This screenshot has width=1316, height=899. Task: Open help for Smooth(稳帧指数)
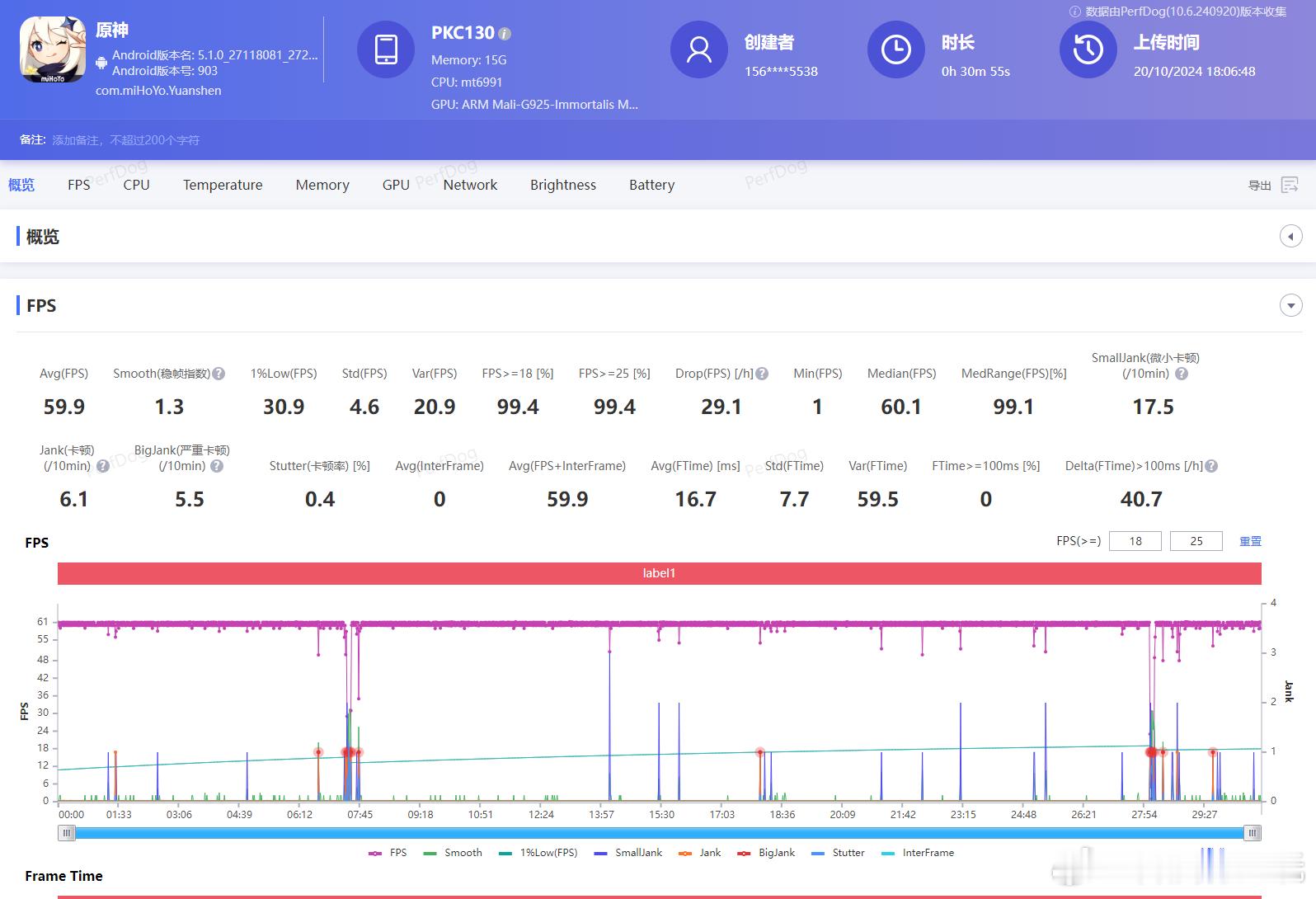point(219,374)
